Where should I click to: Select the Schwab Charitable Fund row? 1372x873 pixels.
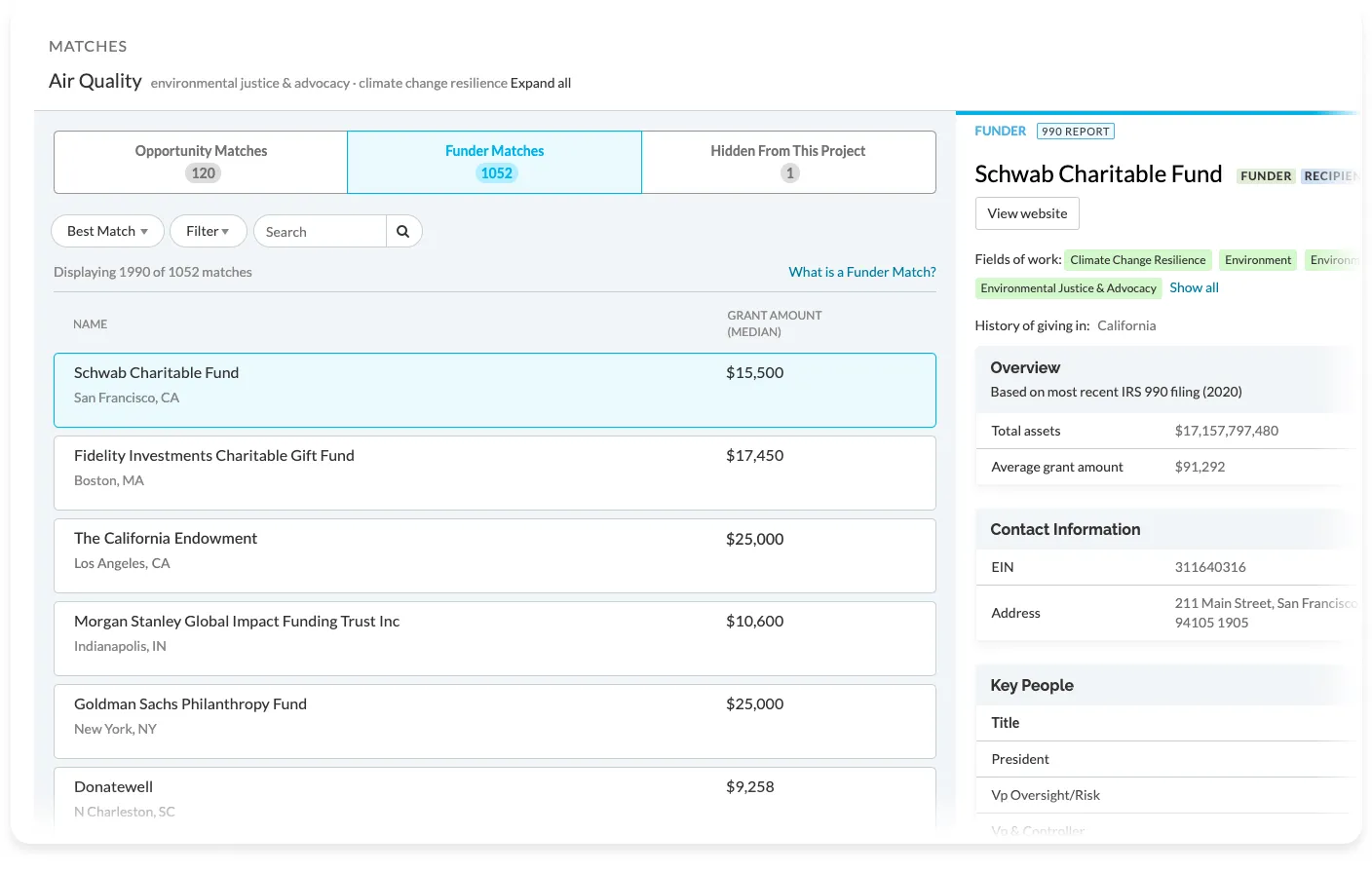[x=495, y=390]
